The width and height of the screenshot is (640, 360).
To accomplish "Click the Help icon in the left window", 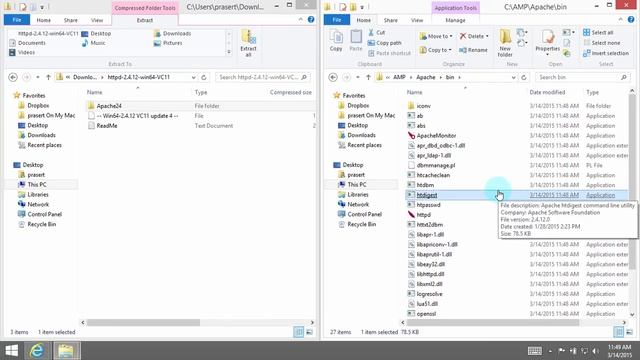I will [311, 20].
